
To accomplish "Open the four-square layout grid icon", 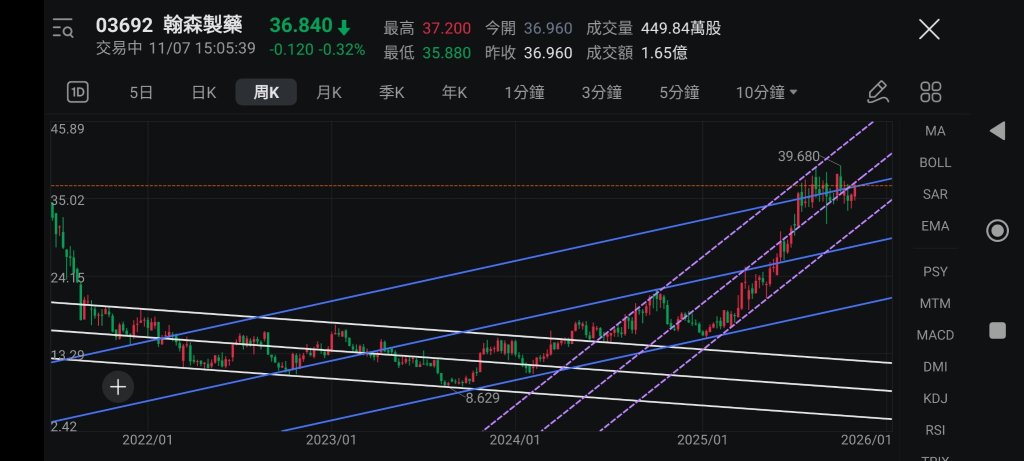I will click(931, 92).
